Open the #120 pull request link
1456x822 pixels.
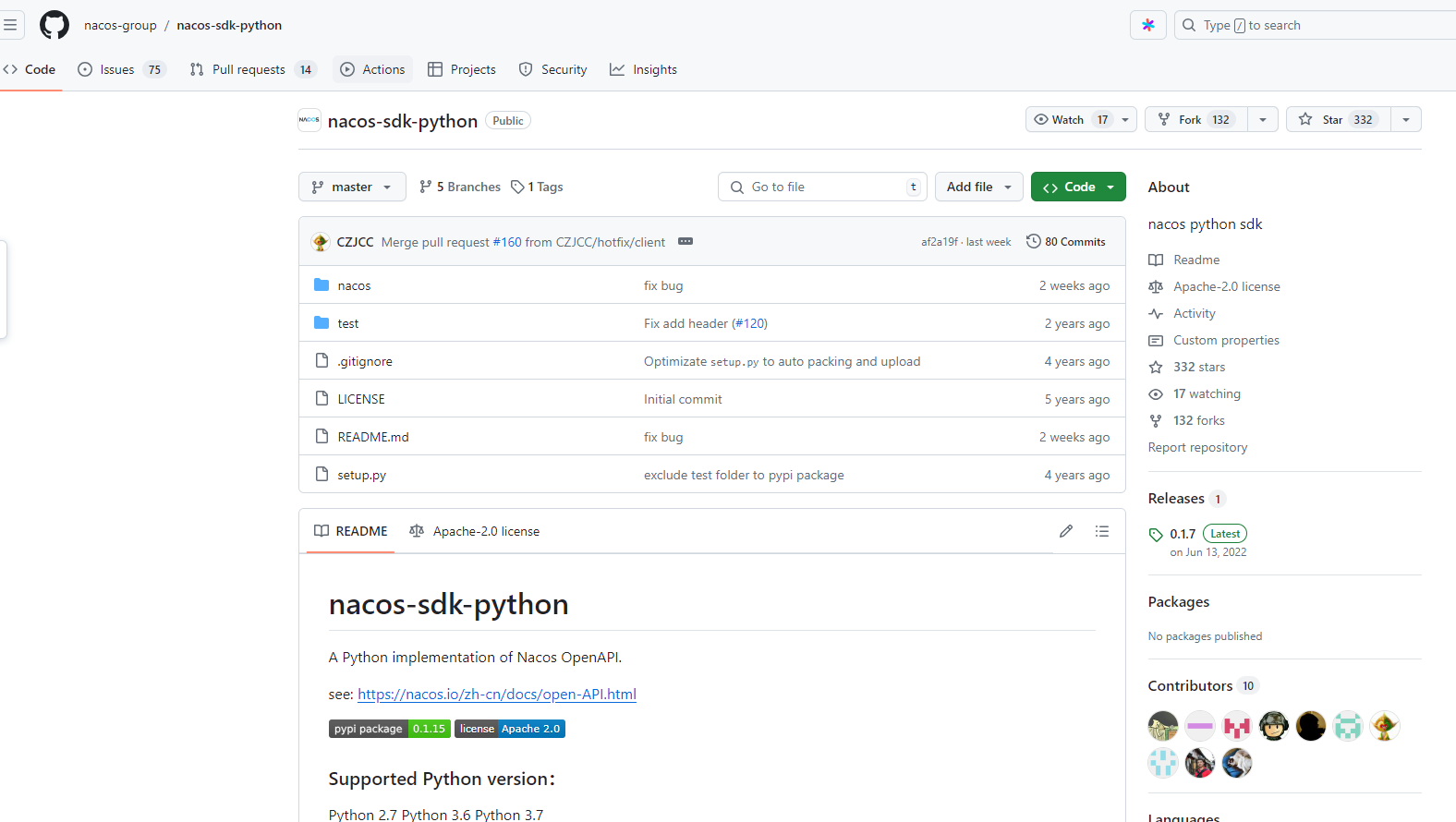point(749,323)
